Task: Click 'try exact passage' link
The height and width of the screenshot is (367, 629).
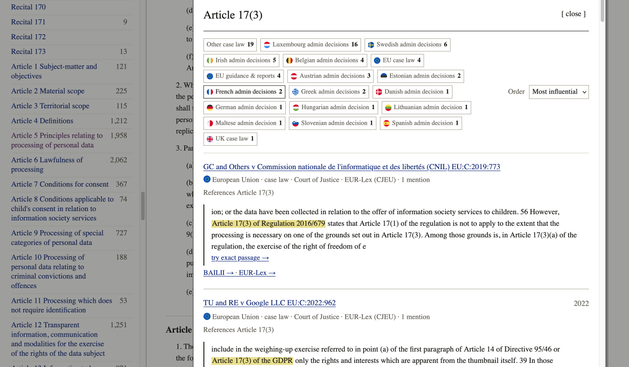Action: (x=240, y=258)
